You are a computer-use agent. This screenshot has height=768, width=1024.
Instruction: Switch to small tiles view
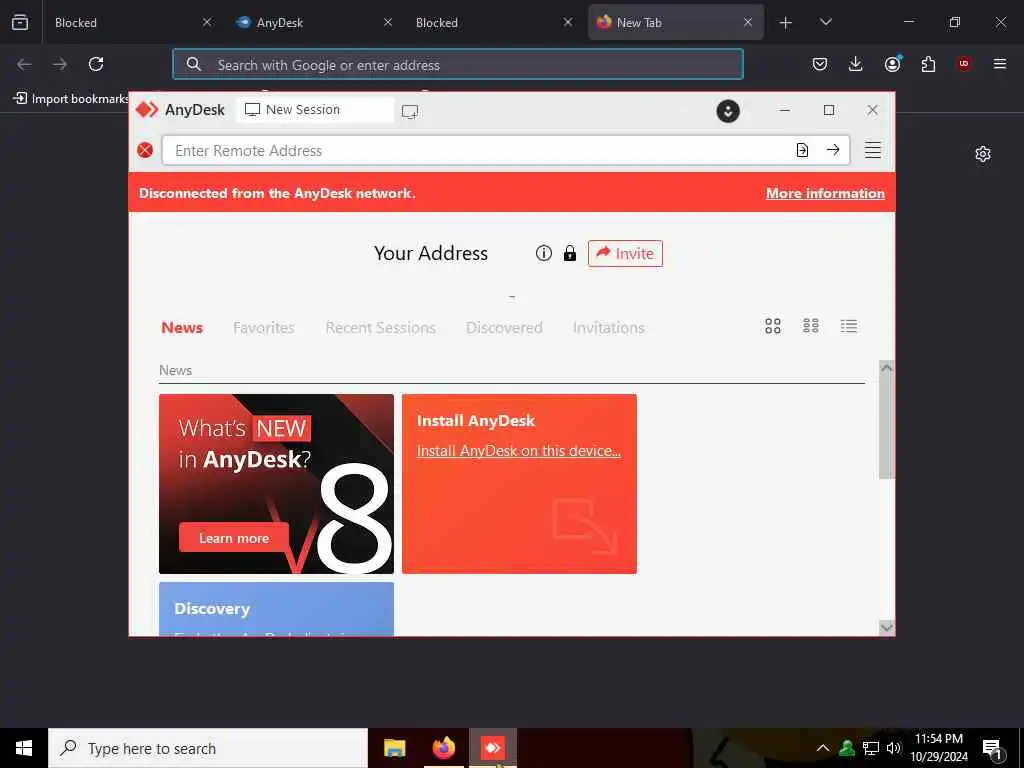coord(810,326)
